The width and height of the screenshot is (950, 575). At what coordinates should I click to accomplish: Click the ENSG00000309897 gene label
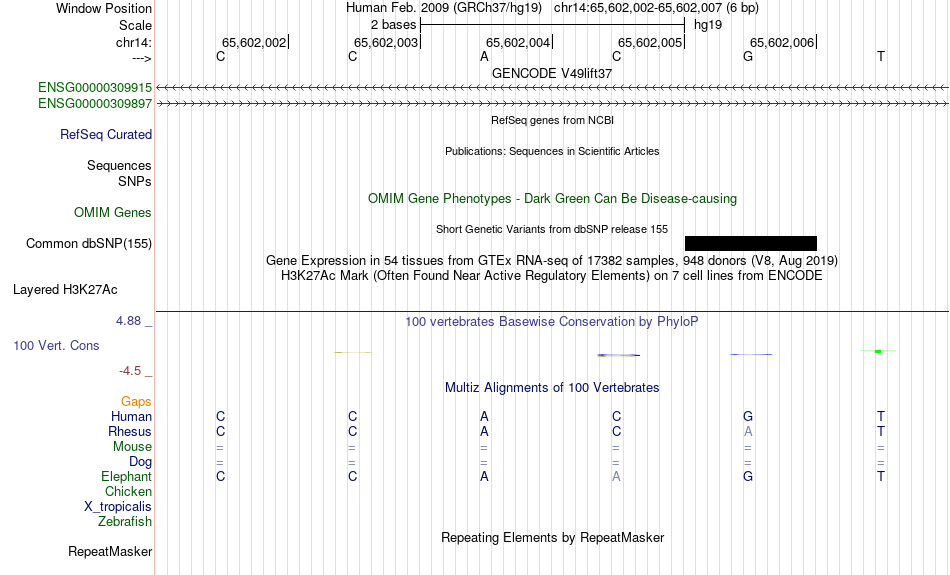coord(95,104)
